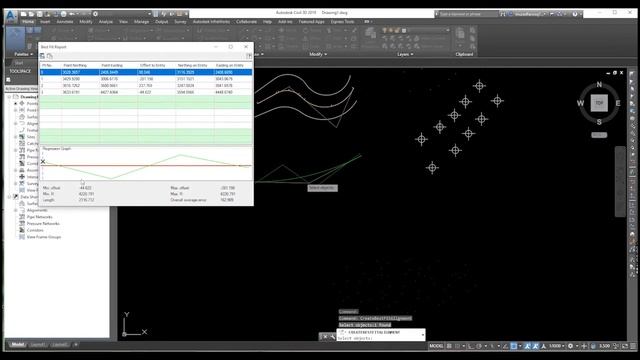This screenshot has height=360, width=640.
Task: Click the Sites icon in Toolspace tree
Action: (22, 137)
